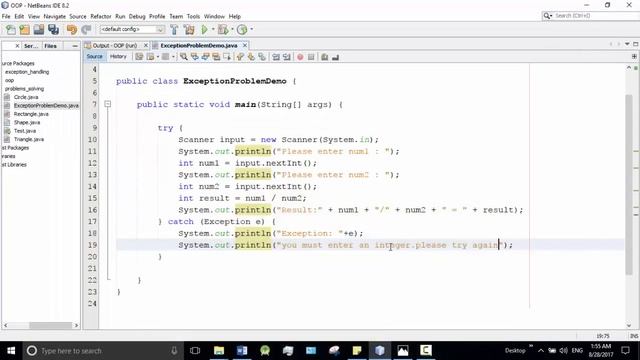Open File Explorer from the taskbar

(219, 351)
